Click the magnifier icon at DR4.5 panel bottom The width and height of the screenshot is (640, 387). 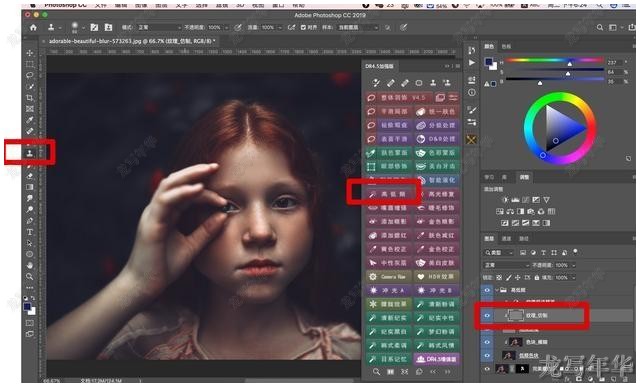coord(376,372)
